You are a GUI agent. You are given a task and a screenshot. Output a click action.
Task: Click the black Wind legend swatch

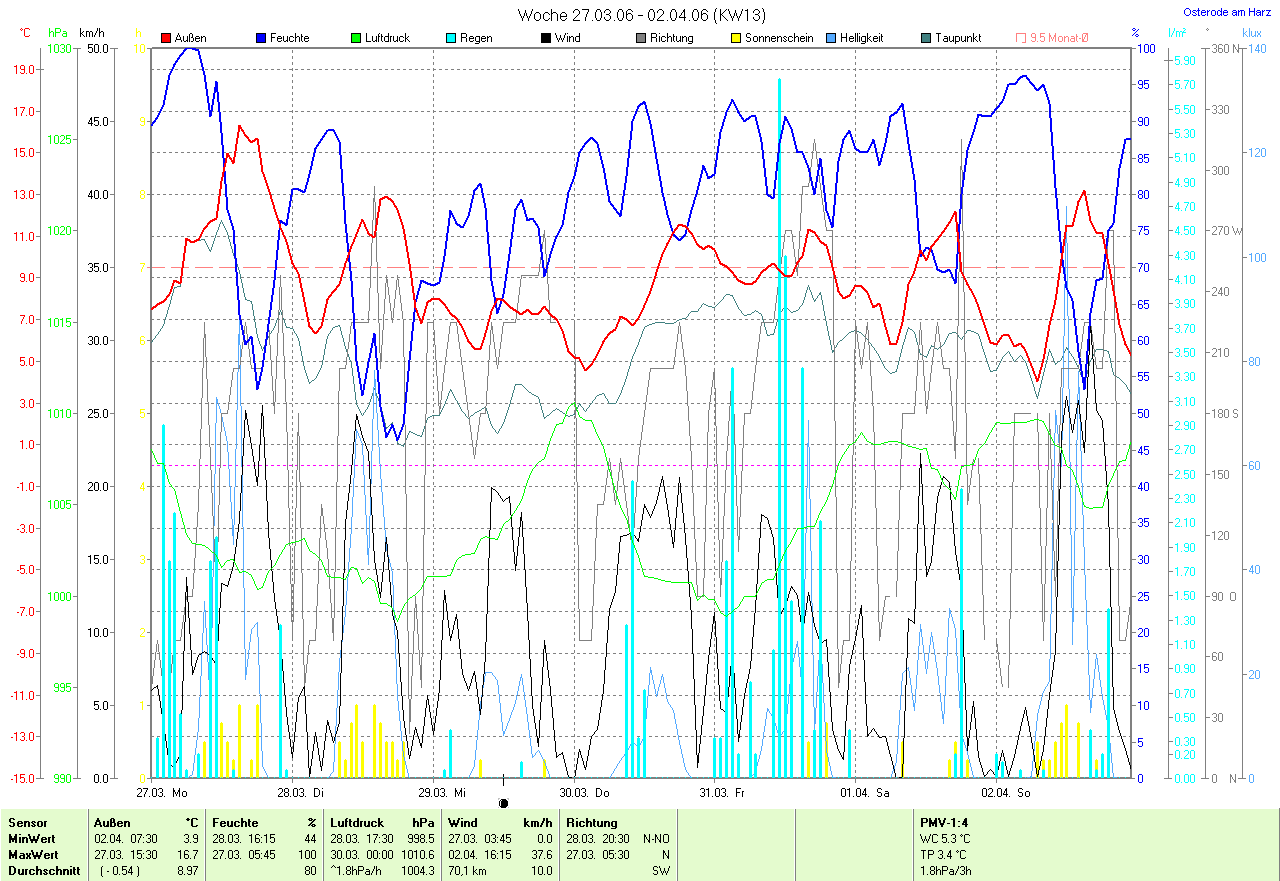(x=546, y=38)
